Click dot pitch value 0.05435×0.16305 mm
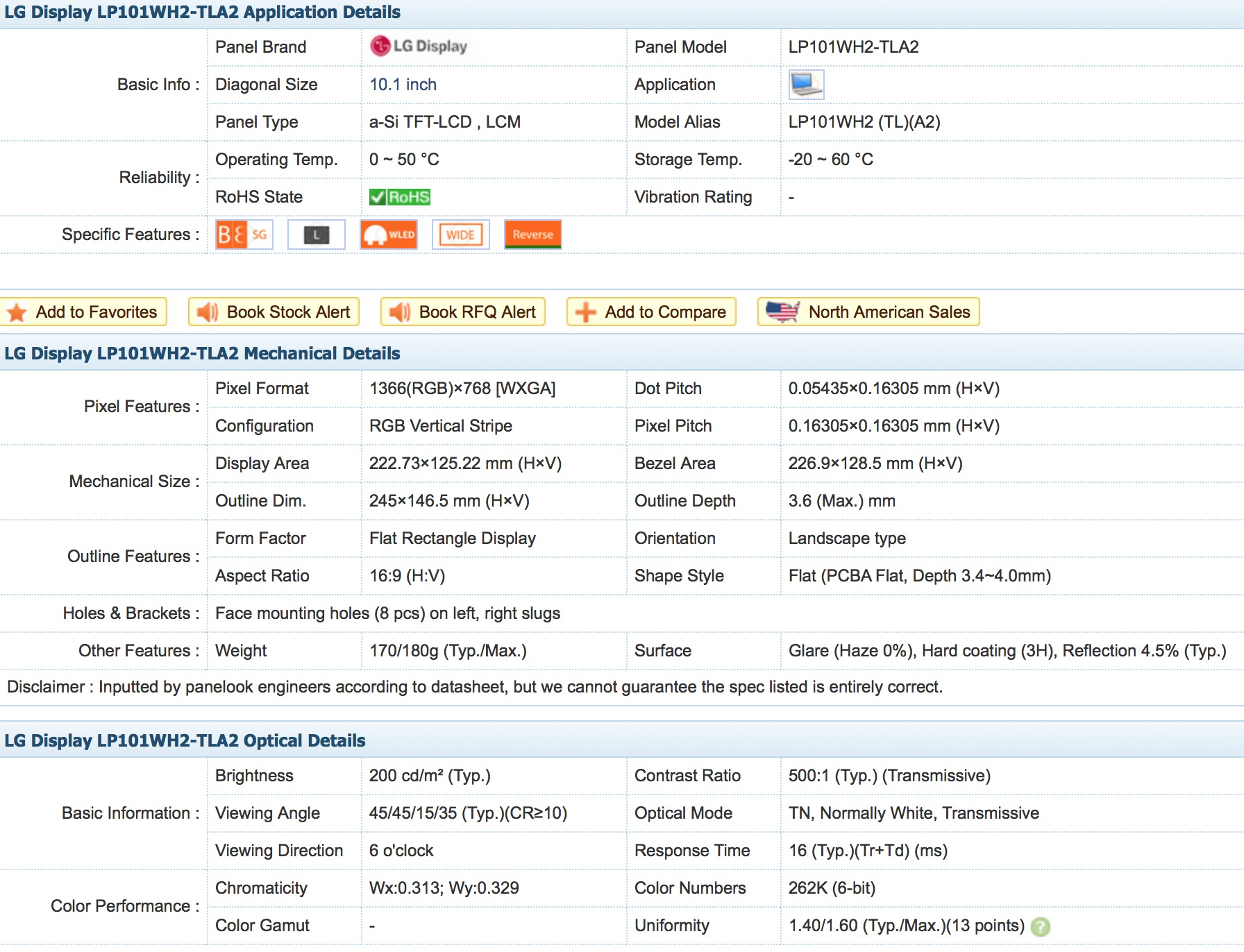The height and width of the screenshot is (952, 1244). click(x=894, y=389)
